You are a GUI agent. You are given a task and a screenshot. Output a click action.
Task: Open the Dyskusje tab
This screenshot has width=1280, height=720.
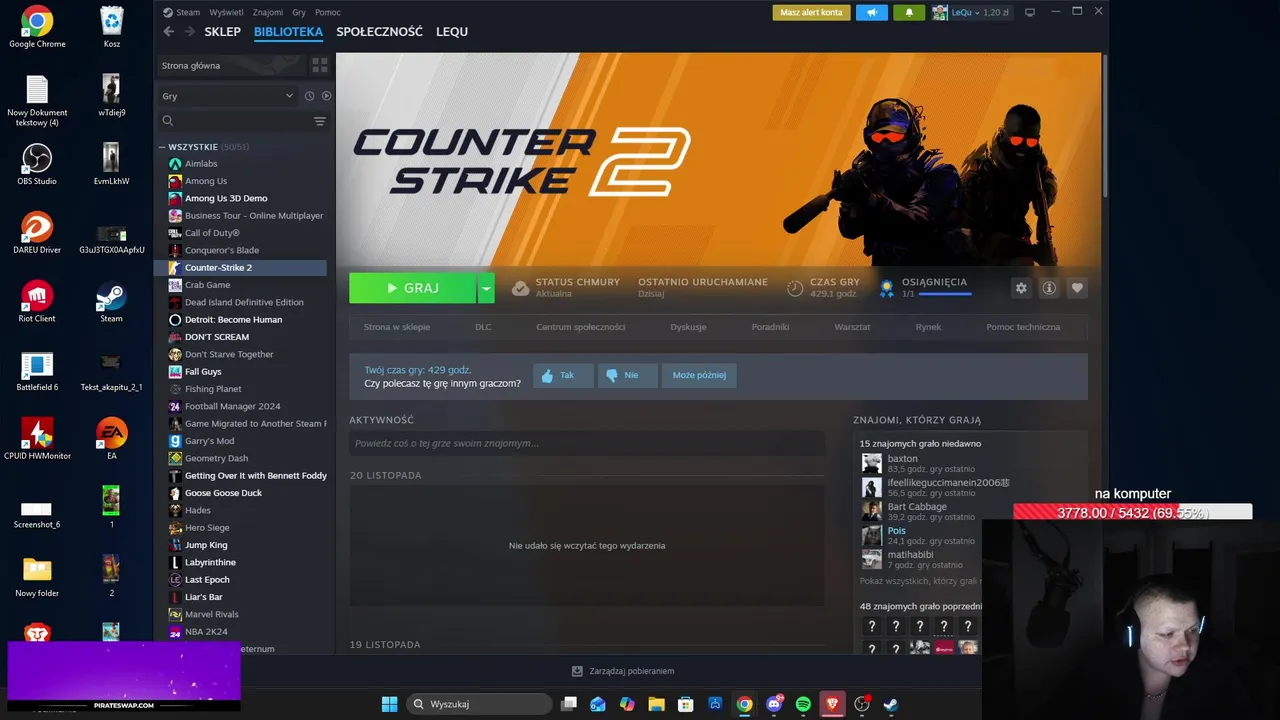[689, 327]
